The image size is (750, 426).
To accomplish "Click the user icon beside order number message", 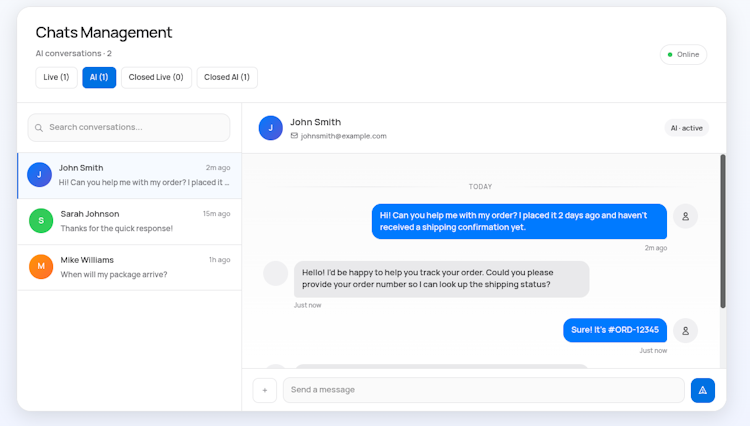I will click(x=685, y=330).
